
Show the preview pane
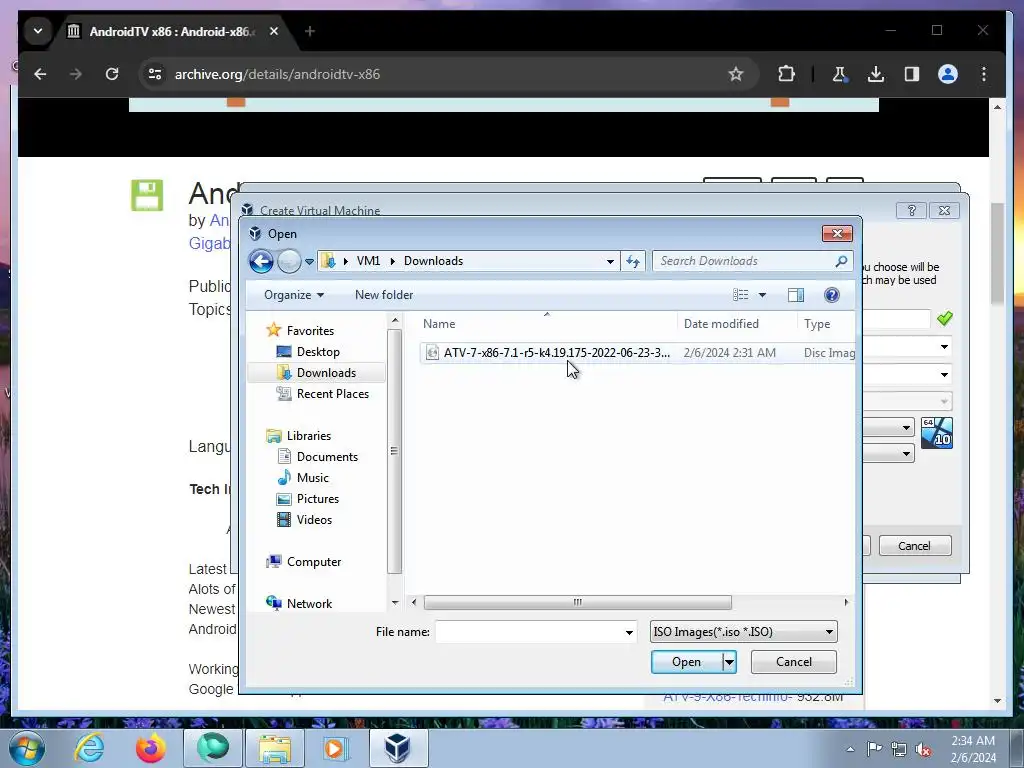795,295
